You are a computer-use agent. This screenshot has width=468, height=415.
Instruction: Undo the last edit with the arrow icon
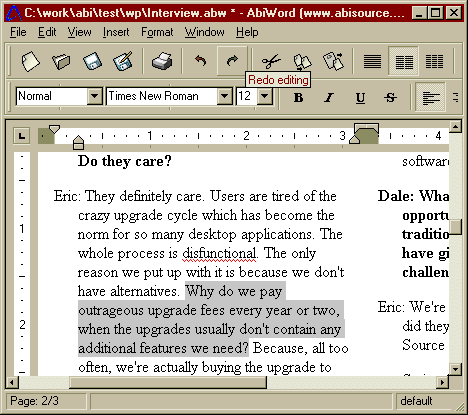point(200,61)
